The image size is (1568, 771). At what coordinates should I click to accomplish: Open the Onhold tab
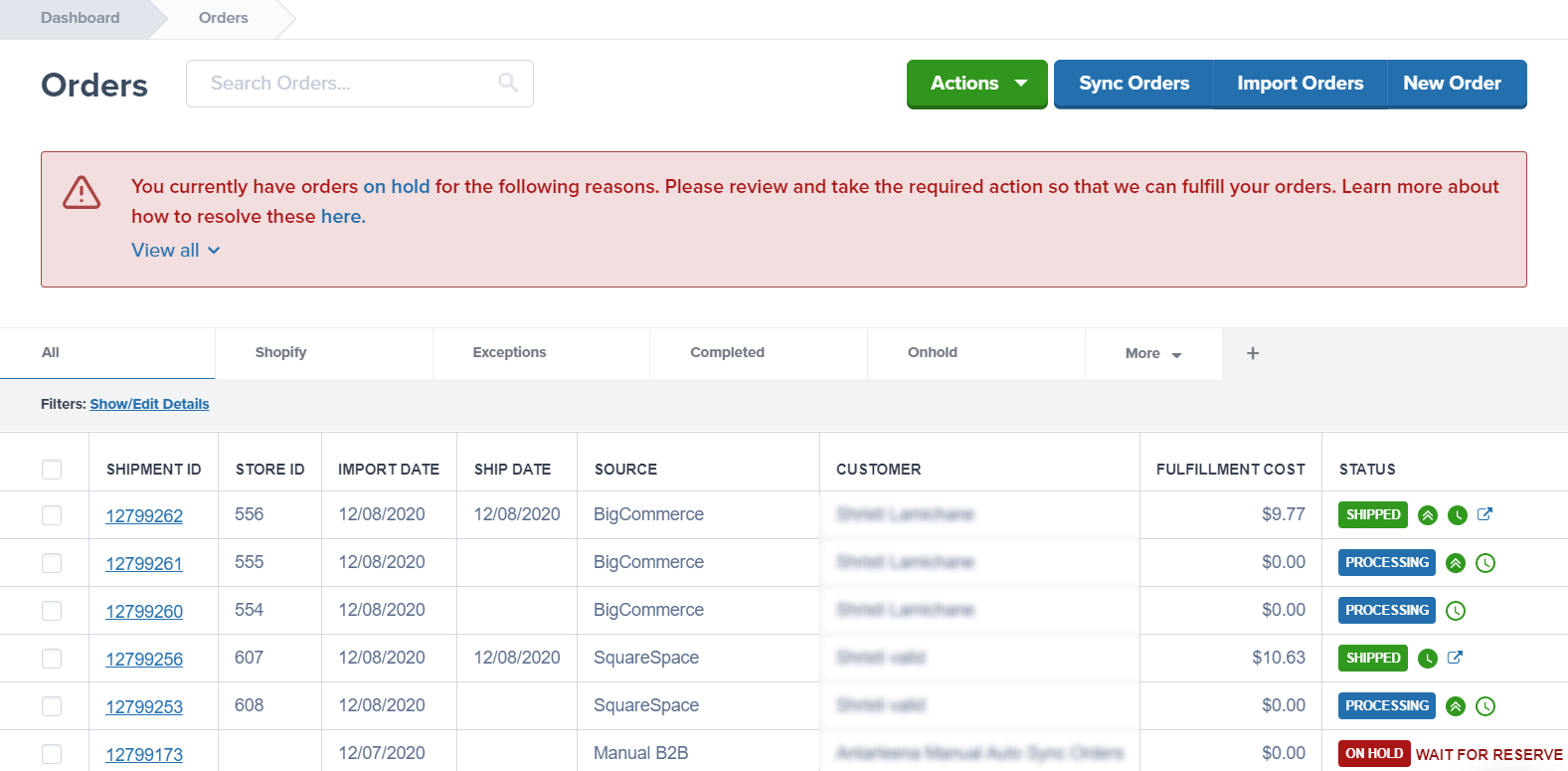coord(932,352)
